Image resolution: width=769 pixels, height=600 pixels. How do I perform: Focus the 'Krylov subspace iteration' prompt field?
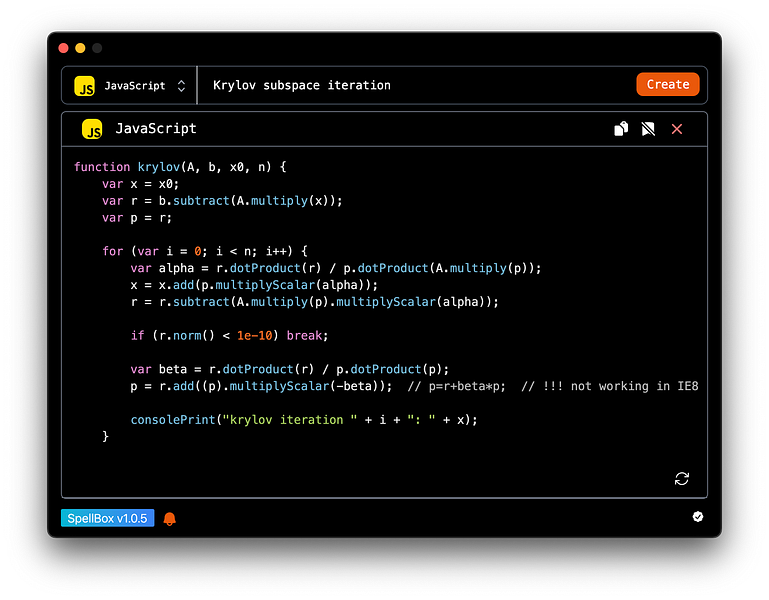coord(416,85)
